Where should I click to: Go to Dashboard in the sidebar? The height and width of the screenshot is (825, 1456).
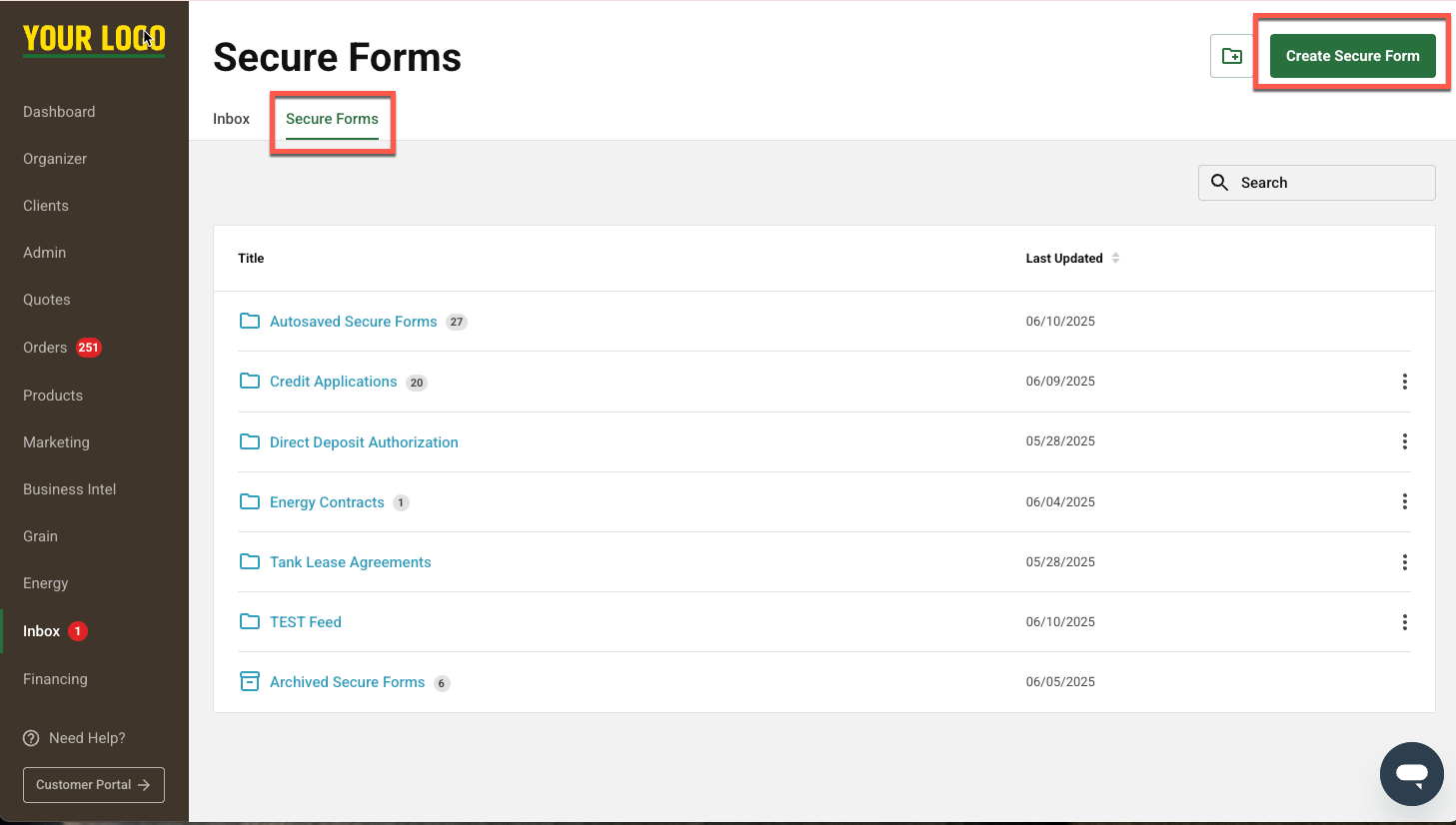click(x=59, y=112)
